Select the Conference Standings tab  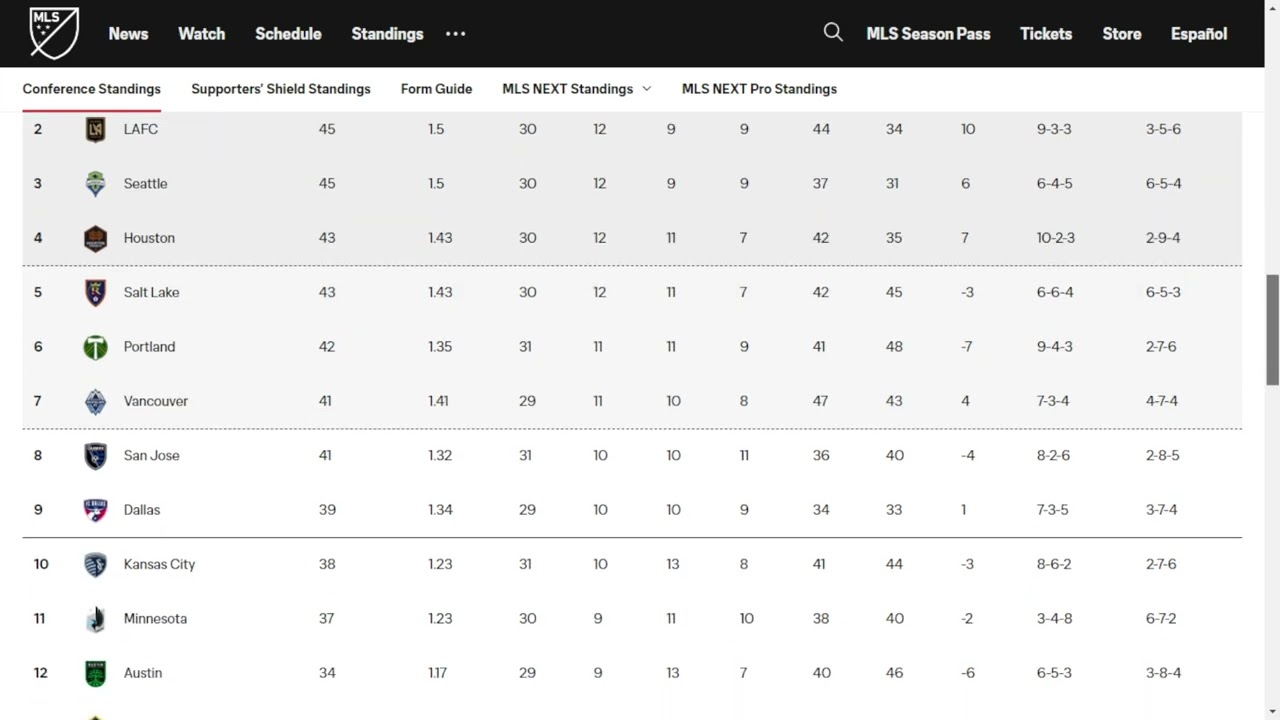(x=92, y=89)
